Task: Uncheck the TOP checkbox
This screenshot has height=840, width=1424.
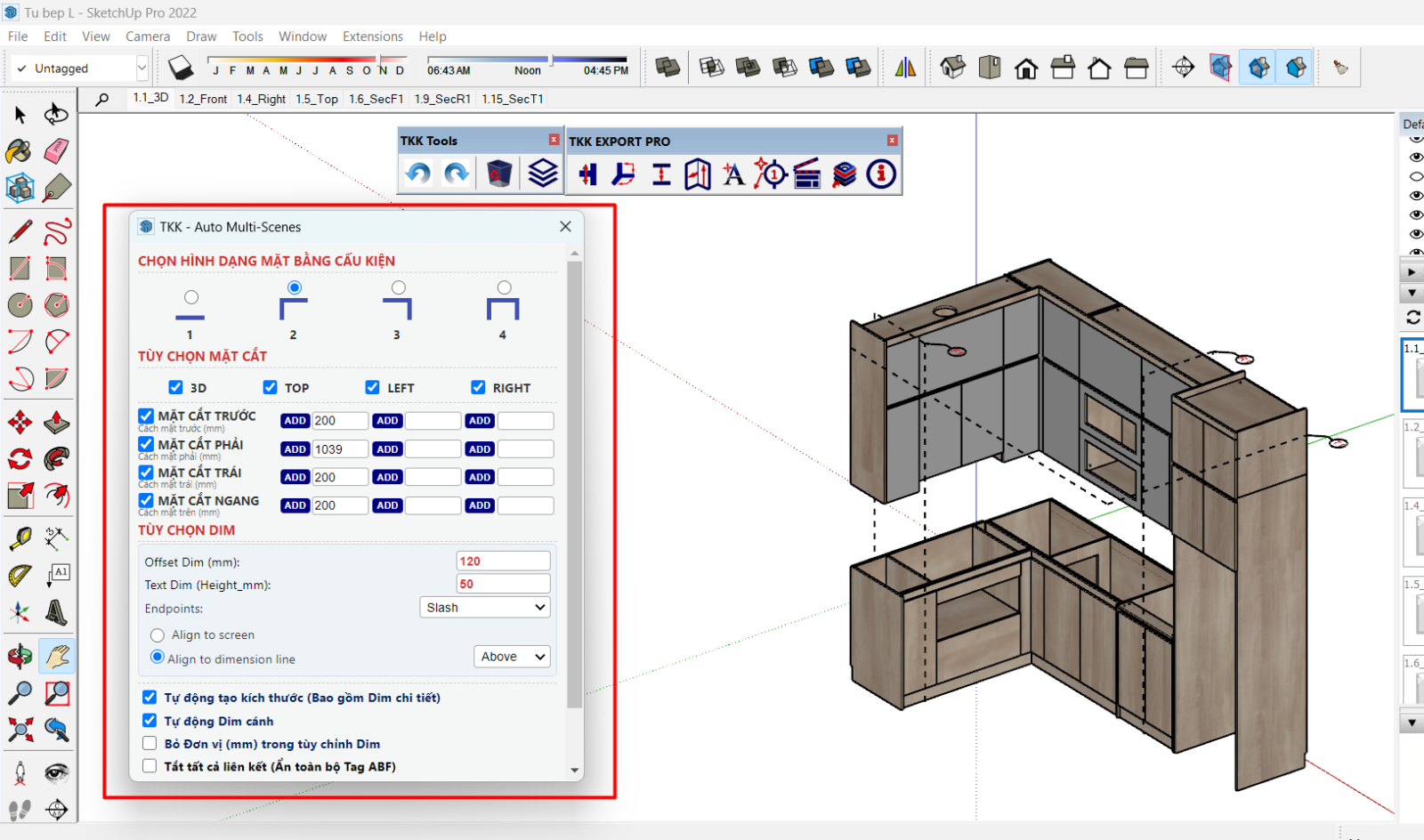Action: tap(270, 387)
